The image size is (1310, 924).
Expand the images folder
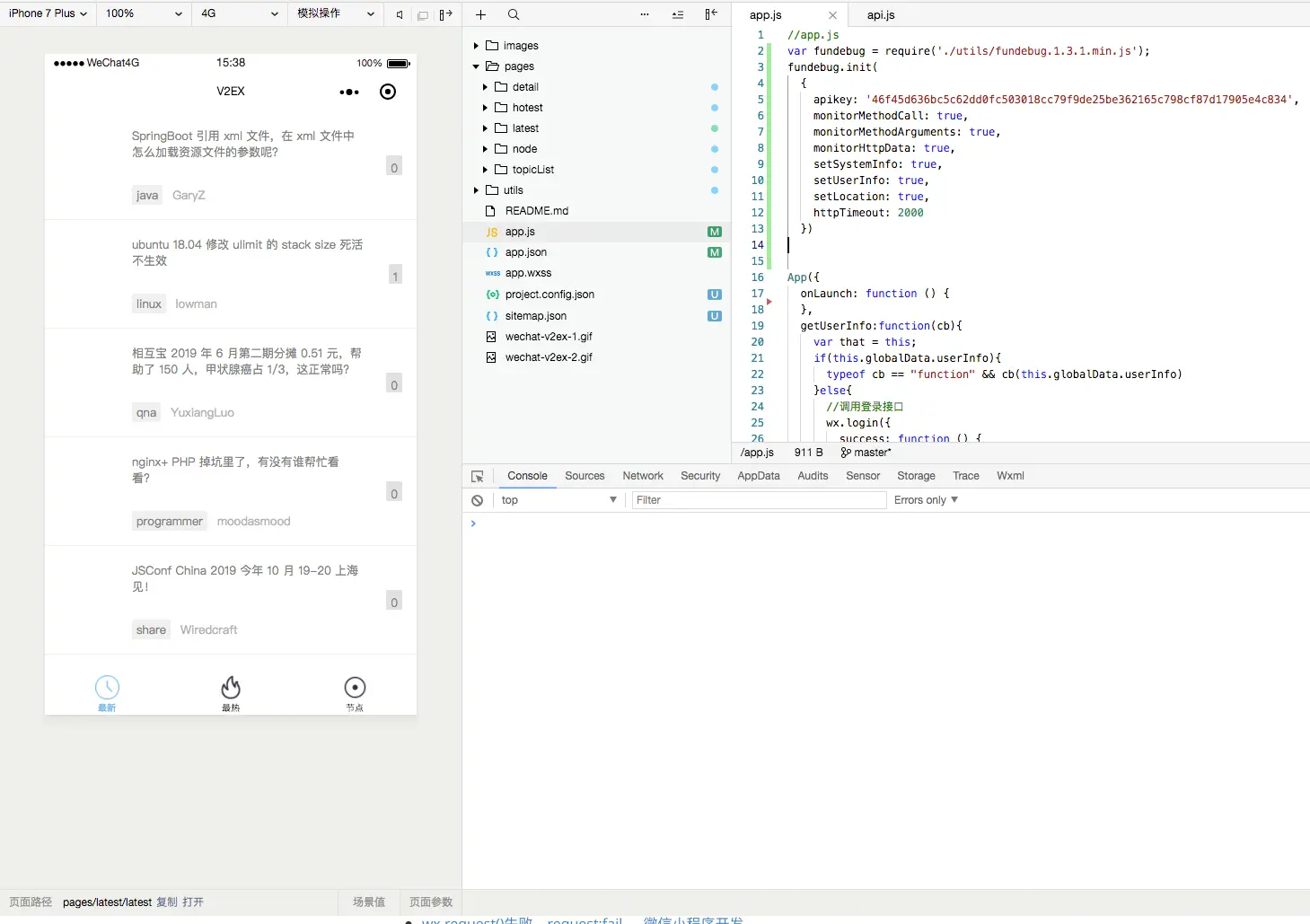coord(476,46)
